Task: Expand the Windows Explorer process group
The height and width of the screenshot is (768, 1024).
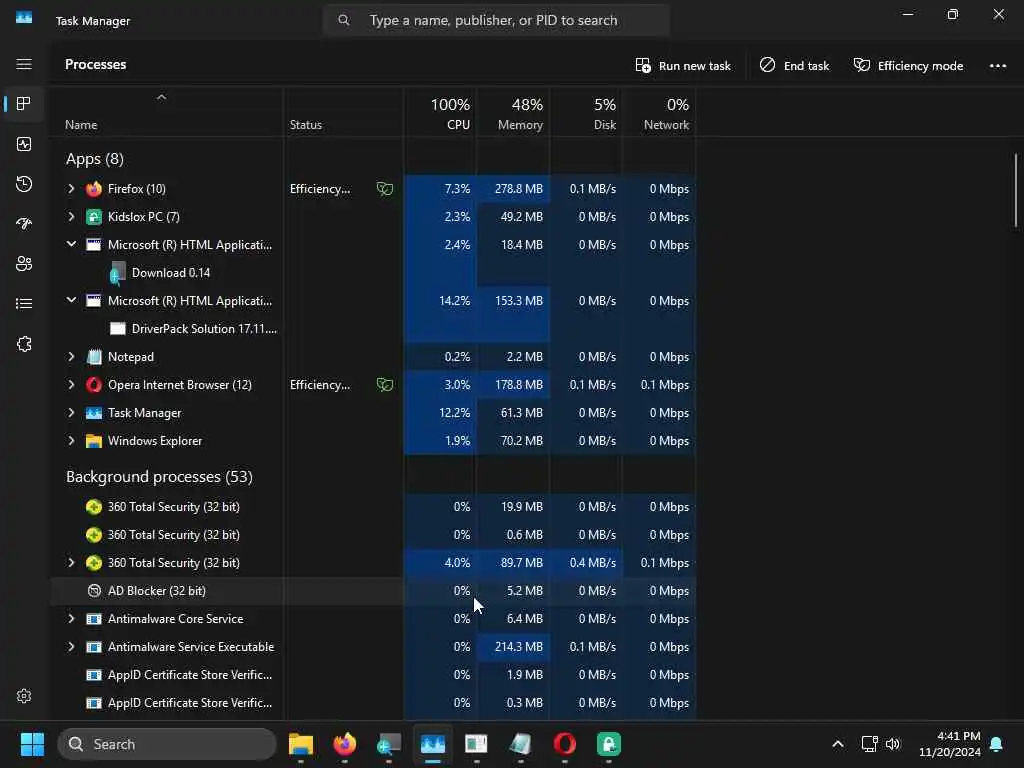Action: pos(71,441)
